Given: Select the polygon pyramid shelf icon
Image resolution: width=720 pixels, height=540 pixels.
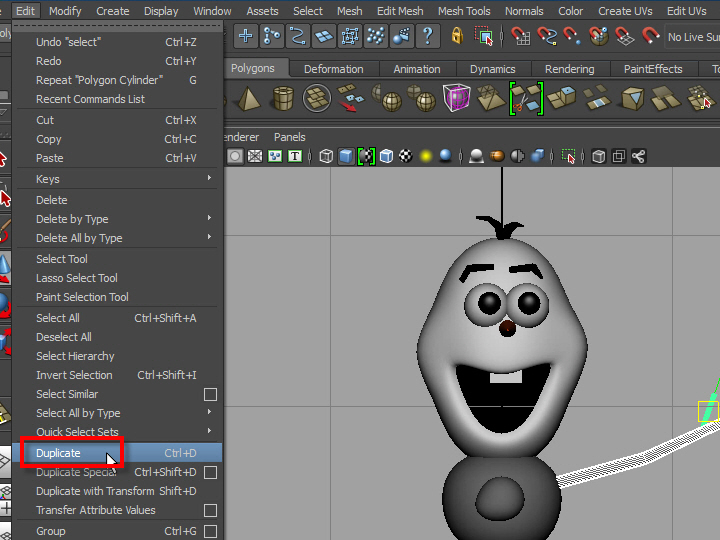Looking at the screenshot, I should 249,98.
